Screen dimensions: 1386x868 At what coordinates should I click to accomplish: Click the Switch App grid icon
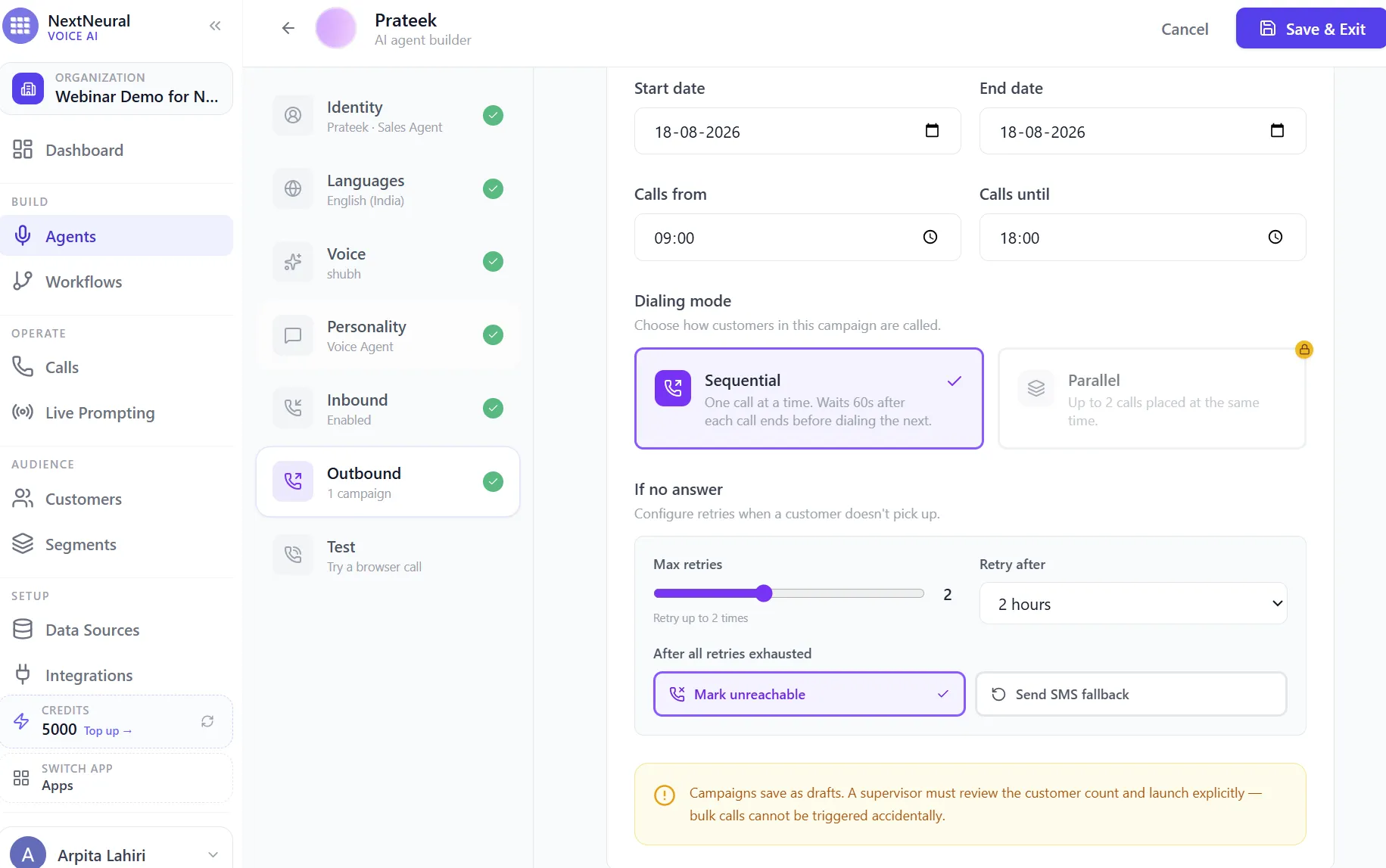click(x=21, y=777)
